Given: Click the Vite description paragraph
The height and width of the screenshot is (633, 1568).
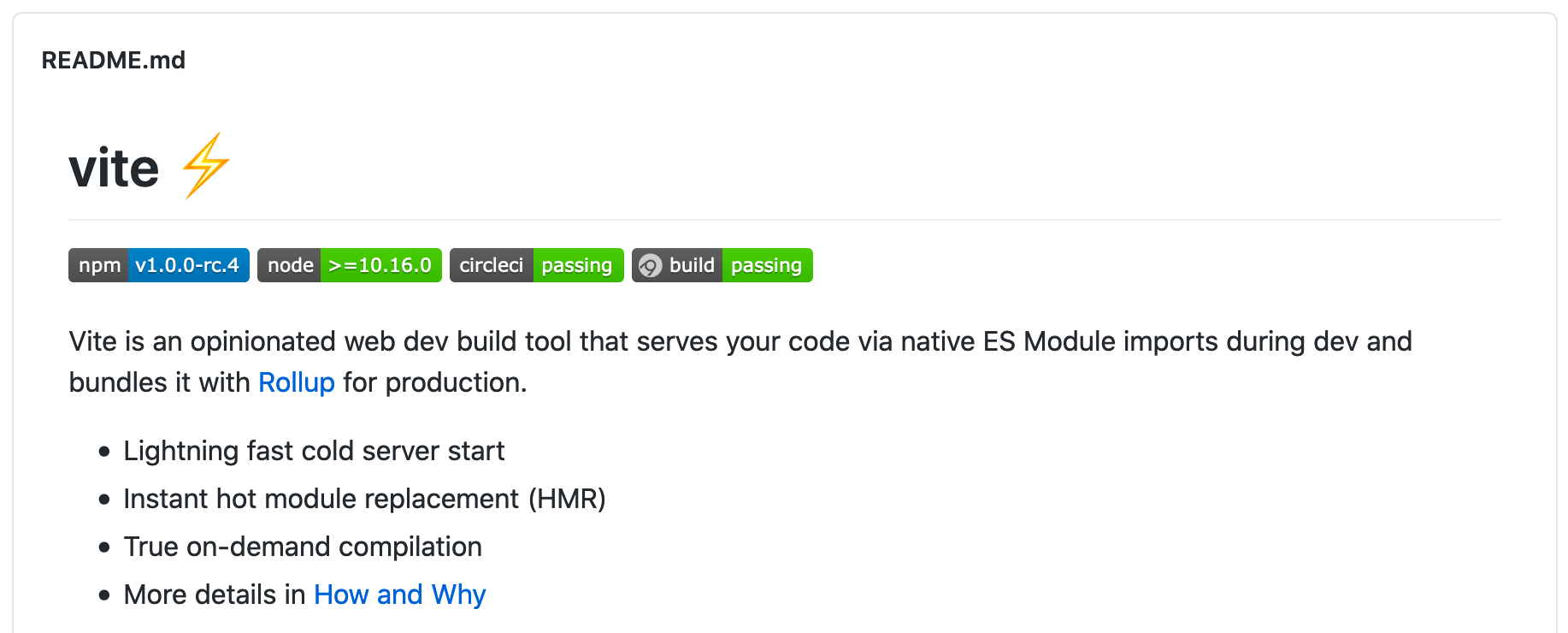Looking at the screenshot, I should pyautogui.click(x=740, y=362).
